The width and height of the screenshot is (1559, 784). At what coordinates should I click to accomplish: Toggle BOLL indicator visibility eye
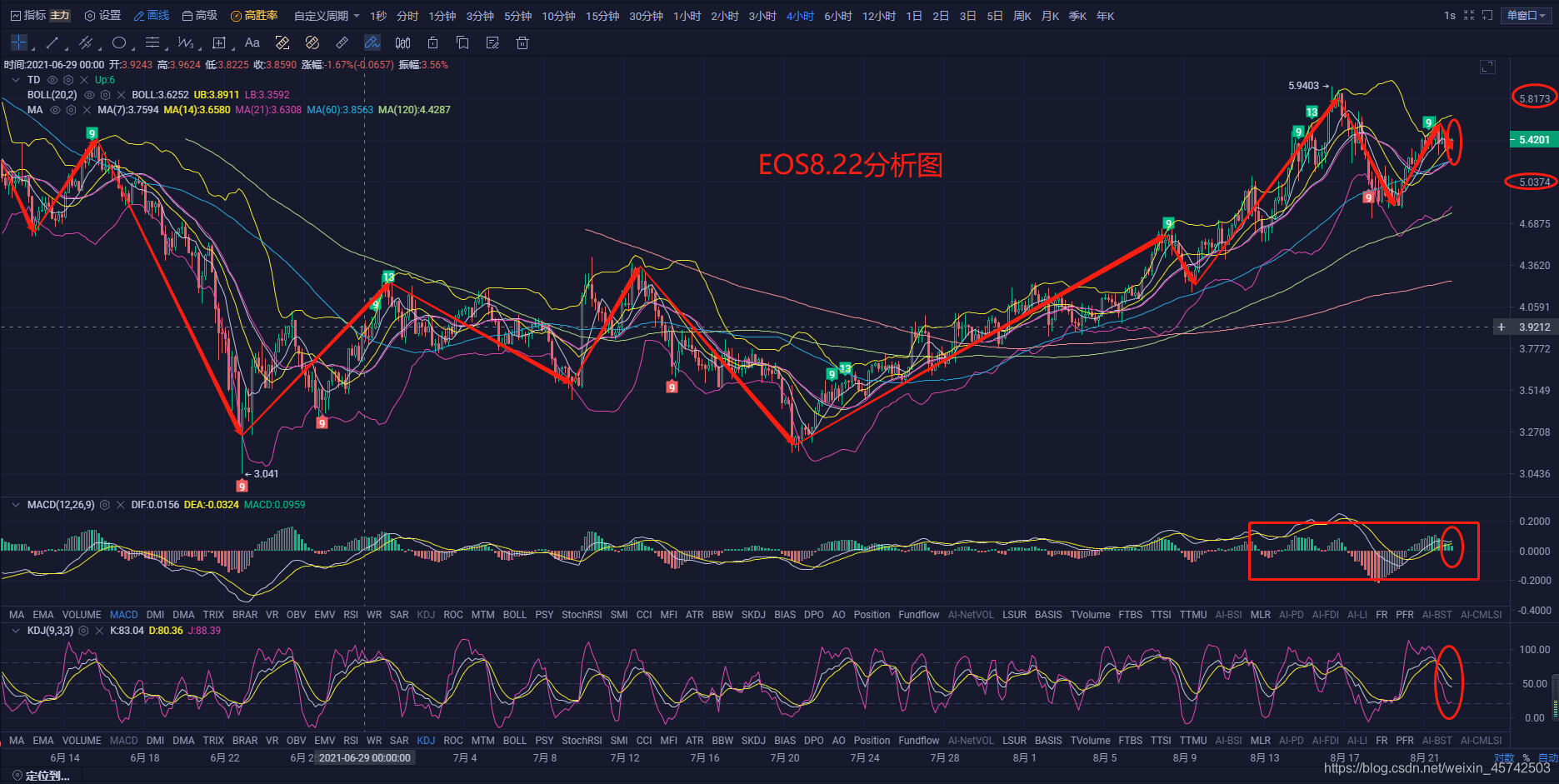tap(89, 95)
